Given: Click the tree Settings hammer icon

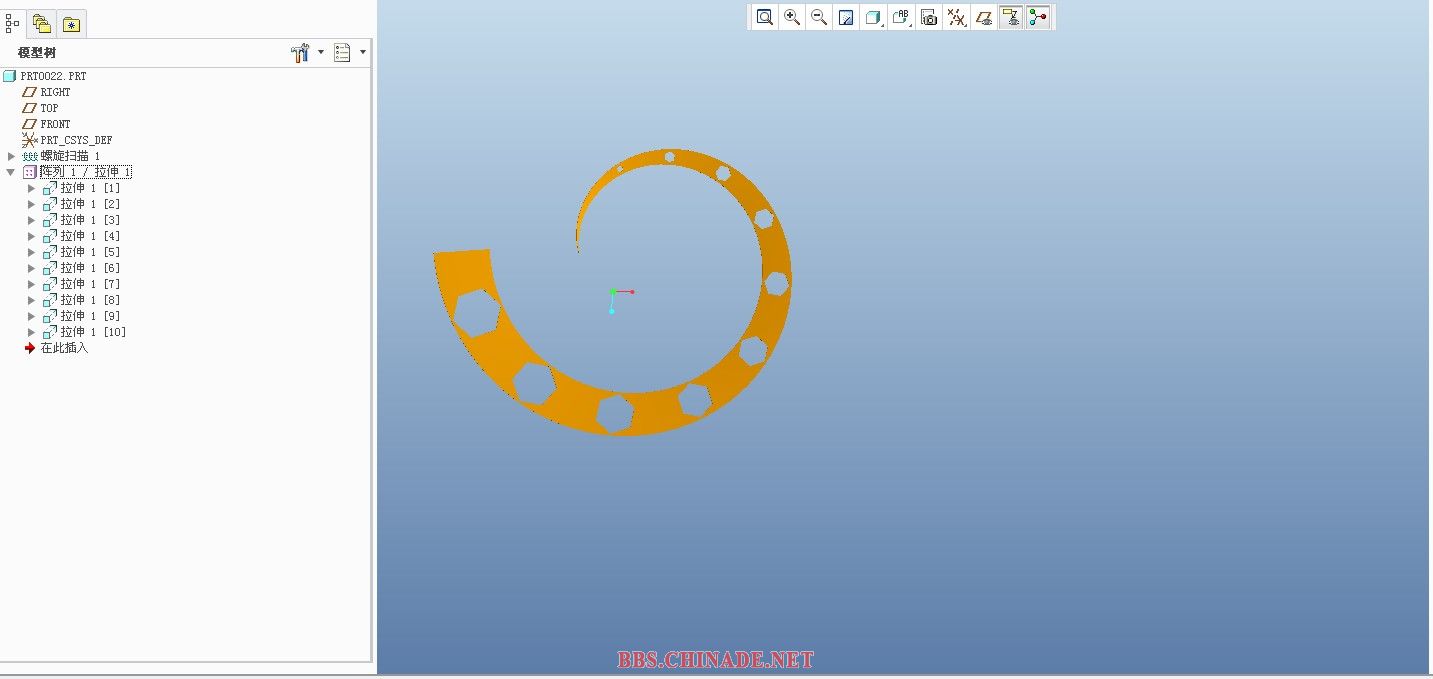Looking at the screenshot, I should tap(300, 53).
